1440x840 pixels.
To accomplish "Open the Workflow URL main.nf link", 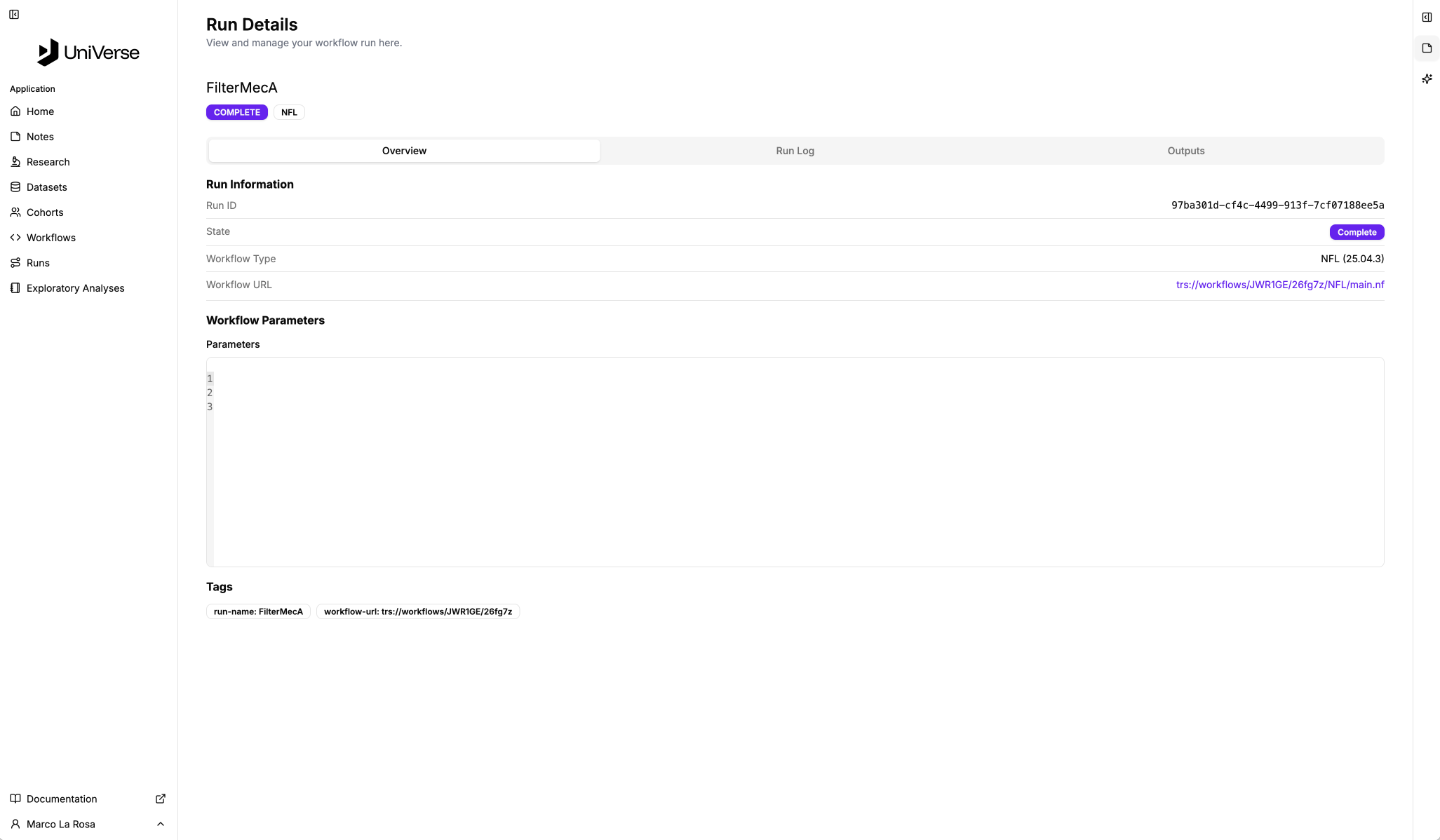I will (1279, 285).
